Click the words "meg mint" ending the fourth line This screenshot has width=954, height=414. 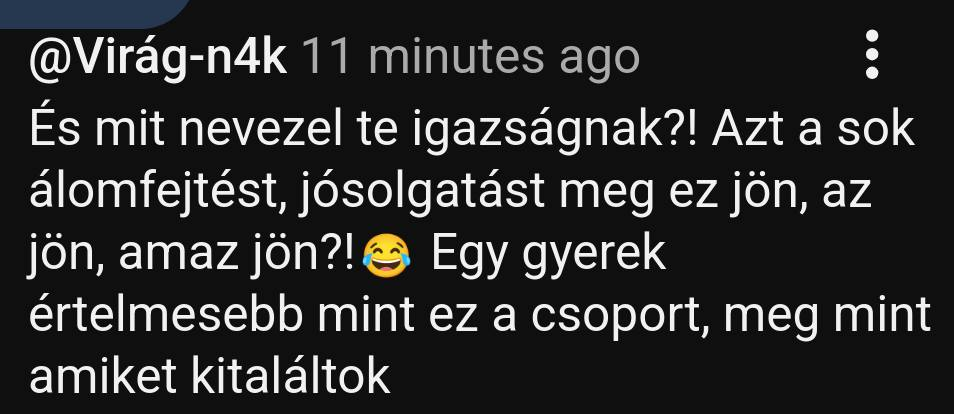click(x=827, y=316)
